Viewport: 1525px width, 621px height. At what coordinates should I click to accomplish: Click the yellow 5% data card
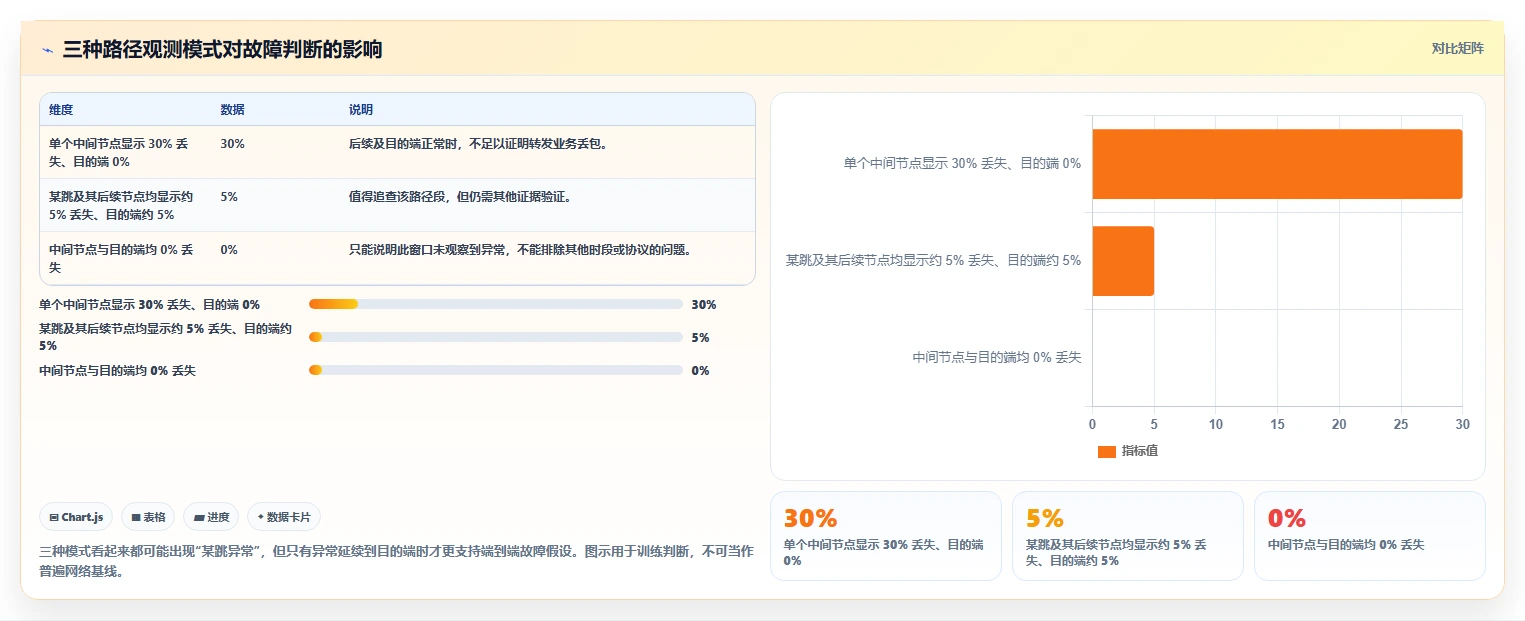coord(1127,535)
